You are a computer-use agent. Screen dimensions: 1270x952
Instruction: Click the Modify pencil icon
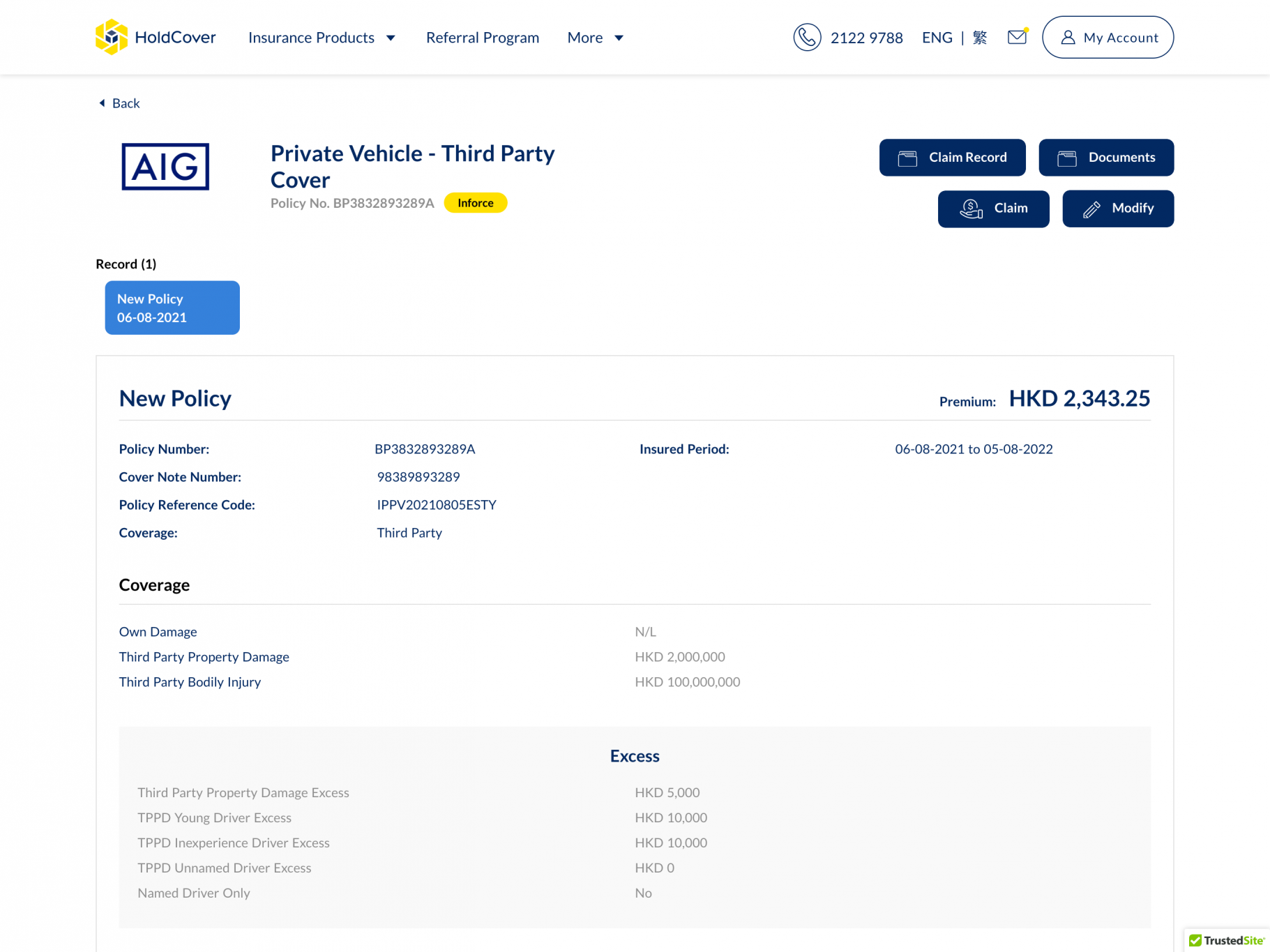tap(1091, 209)
